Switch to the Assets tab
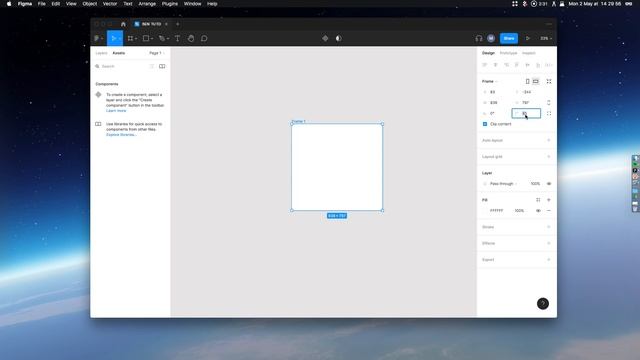The height and width of the screenshot is (360, 640). [x=119, y=53]
